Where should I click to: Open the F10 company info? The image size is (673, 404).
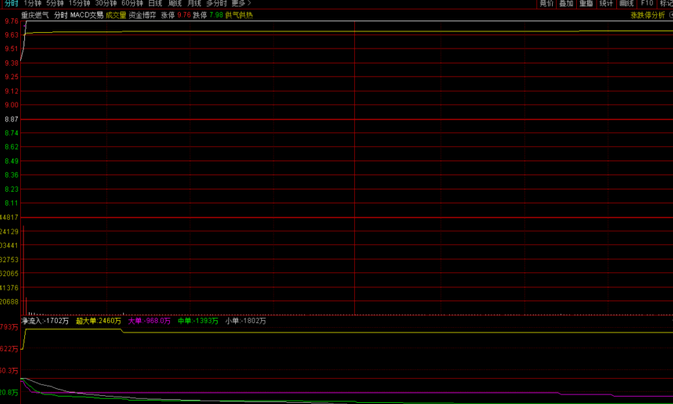point(646,4)
